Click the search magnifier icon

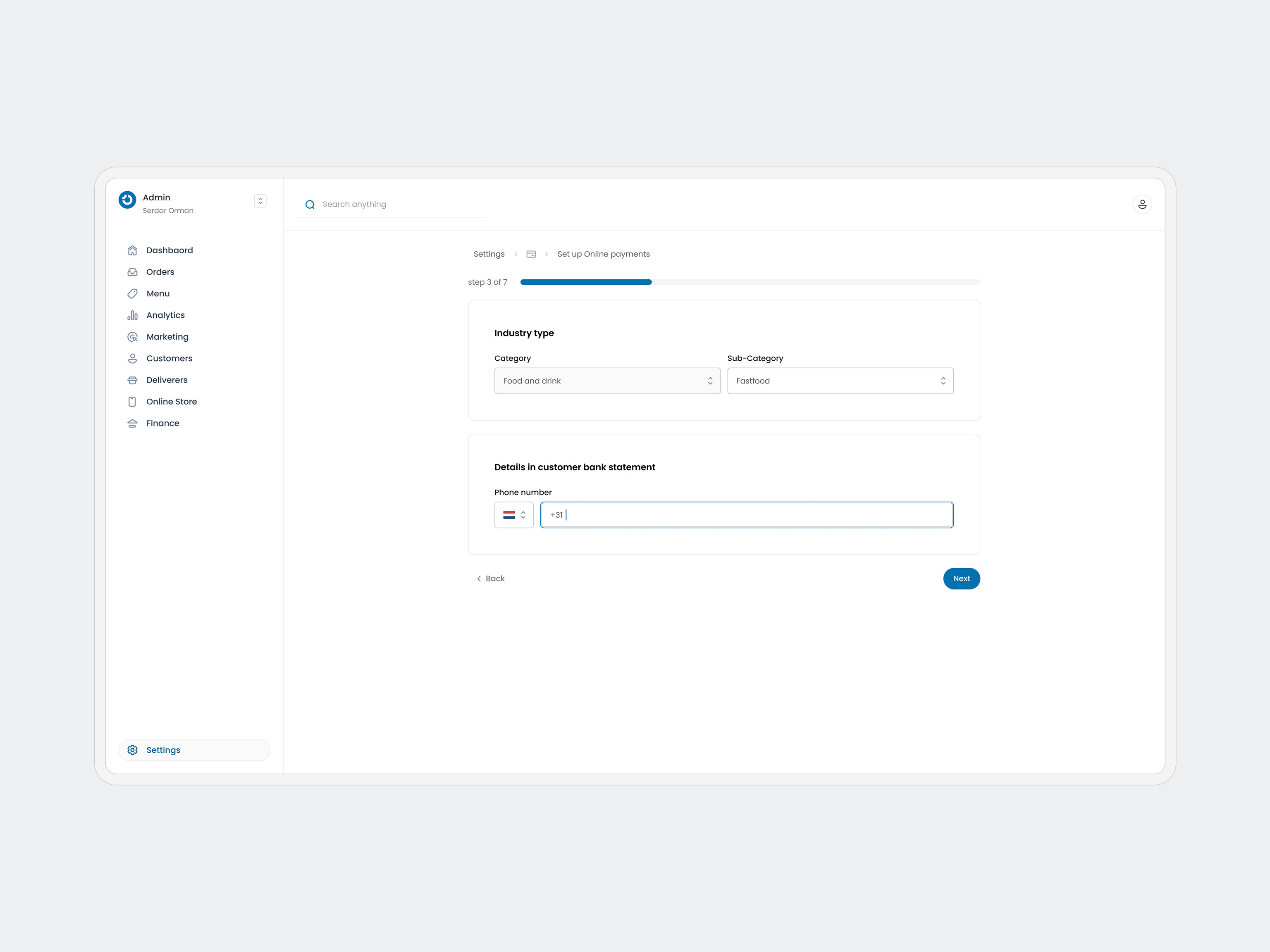[x=310, y=204]
